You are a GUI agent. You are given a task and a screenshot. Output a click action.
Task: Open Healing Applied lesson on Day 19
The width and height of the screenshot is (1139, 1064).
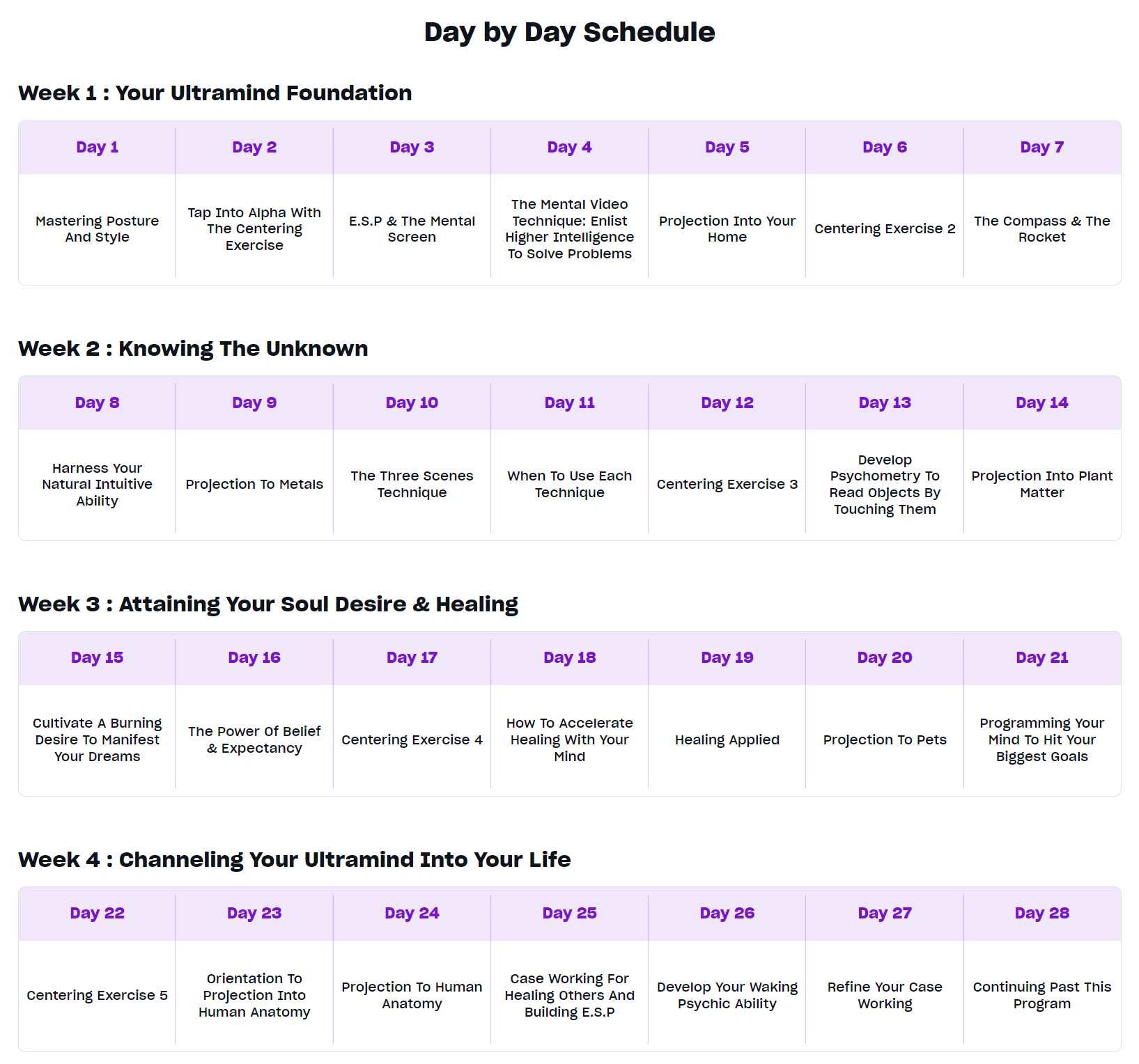click(x=727, y=740)
